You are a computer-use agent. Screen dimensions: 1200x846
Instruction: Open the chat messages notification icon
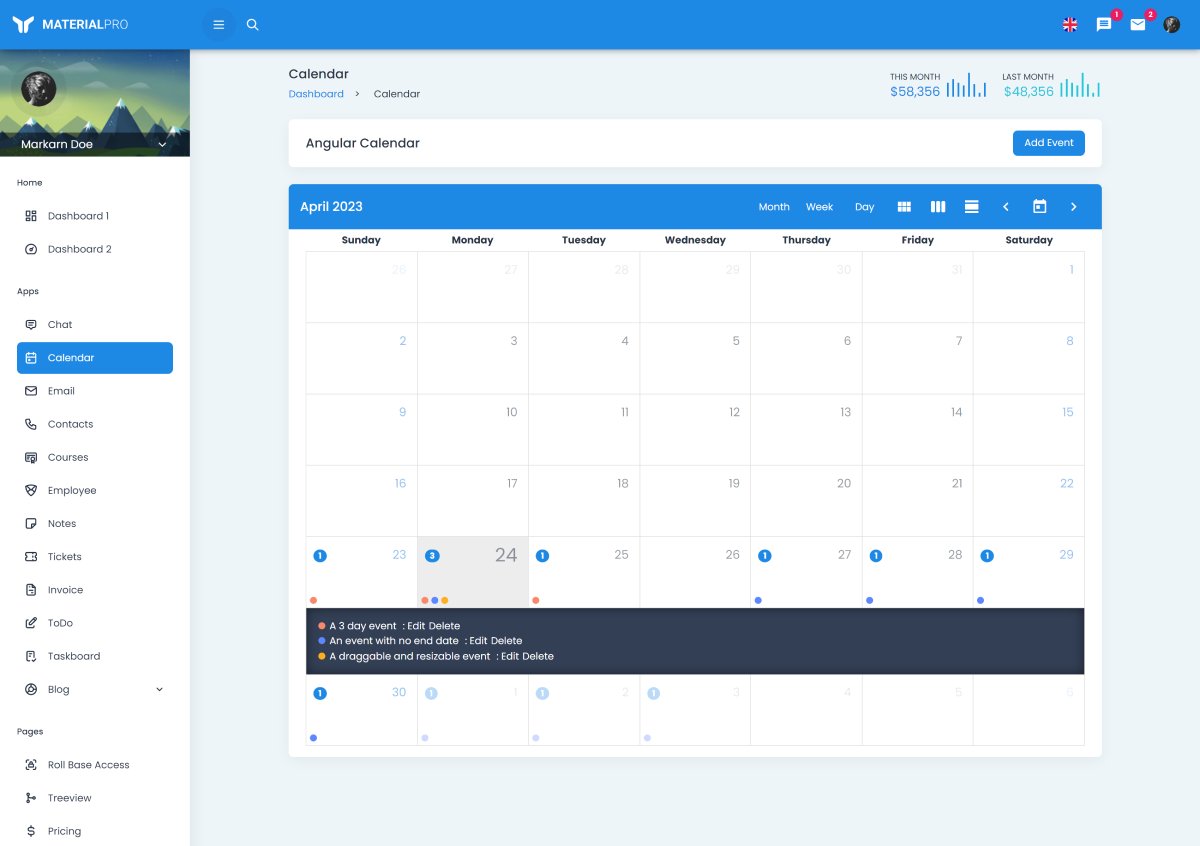pyautogui.click(x=1104, y=25)
